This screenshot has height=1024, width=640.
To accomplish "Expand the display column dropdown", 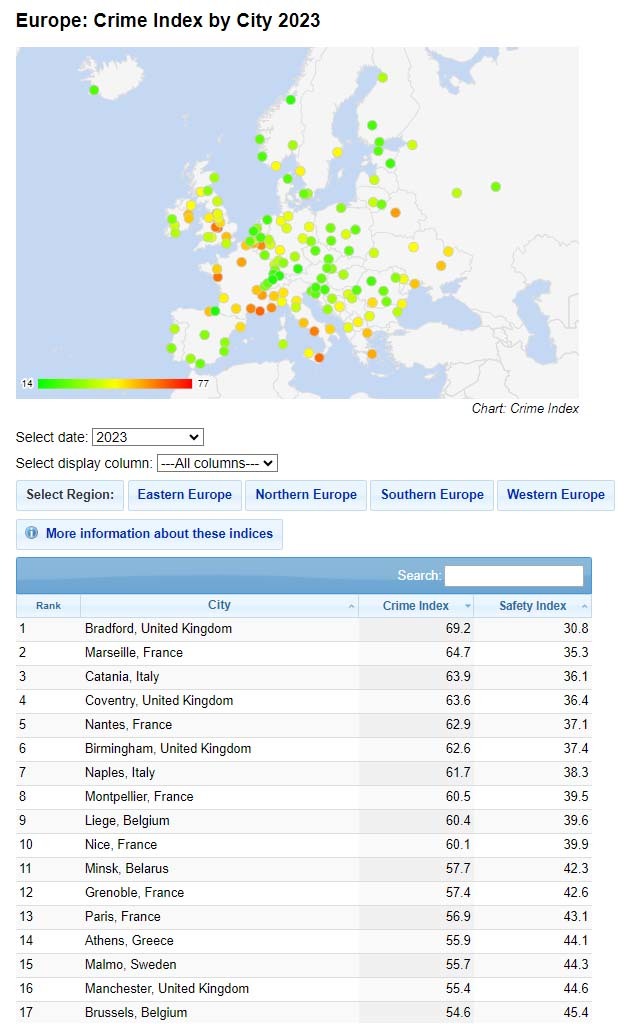I will coord(217,463).
